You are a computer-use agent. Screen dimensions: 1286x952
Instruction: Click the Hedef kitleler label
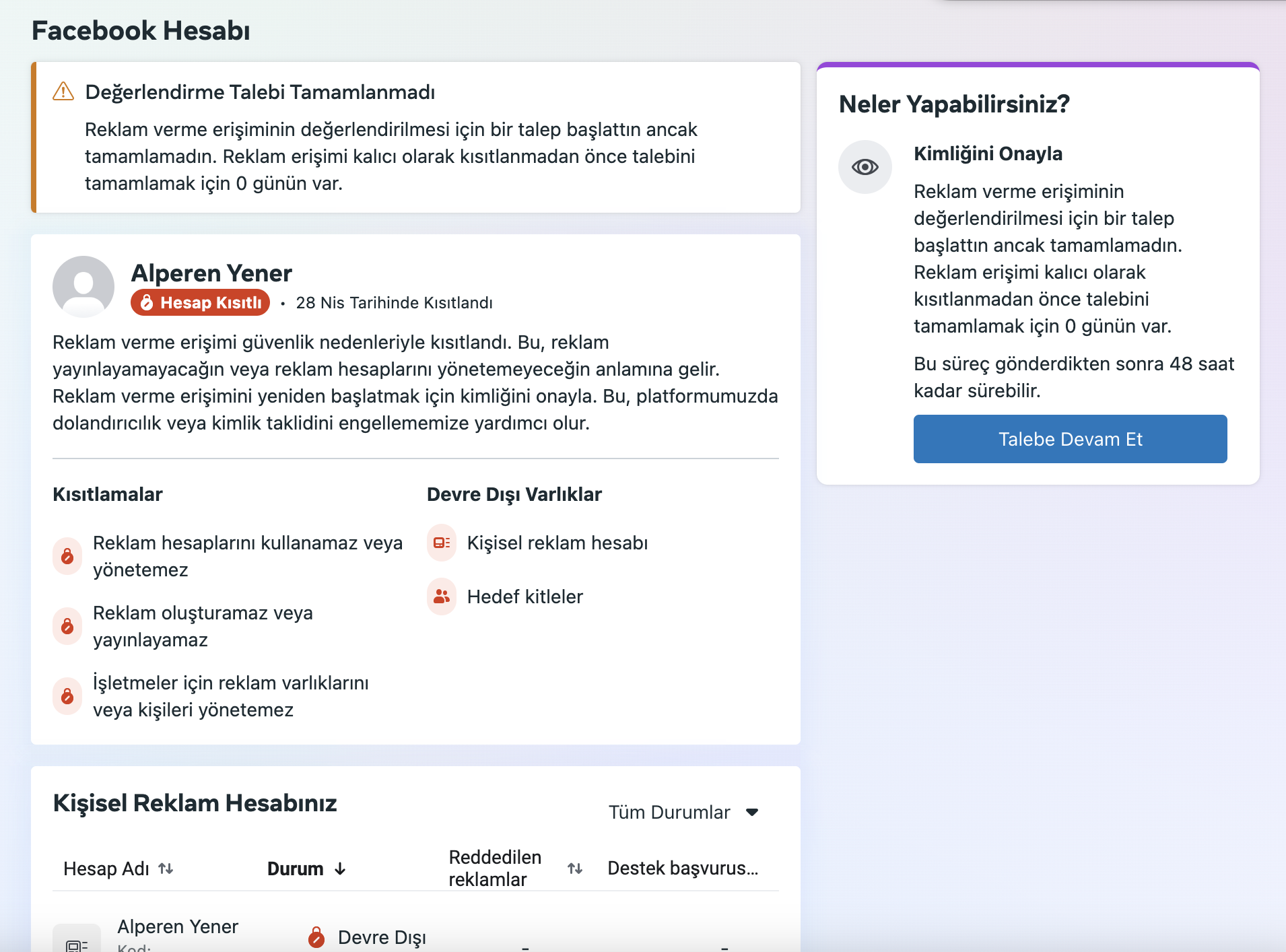point(525,597)
